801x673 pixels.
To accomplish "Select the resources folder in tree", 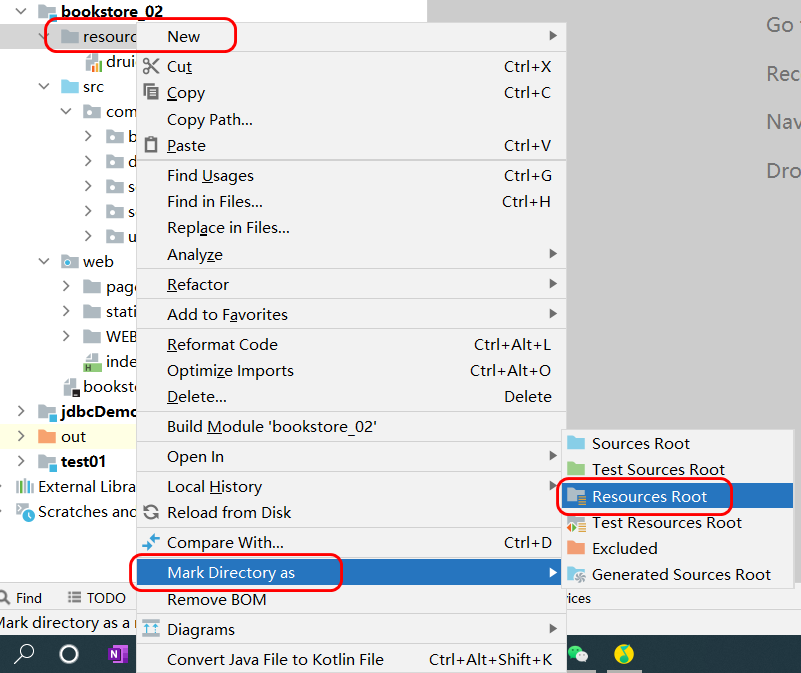I will click(x=68, y=37).
